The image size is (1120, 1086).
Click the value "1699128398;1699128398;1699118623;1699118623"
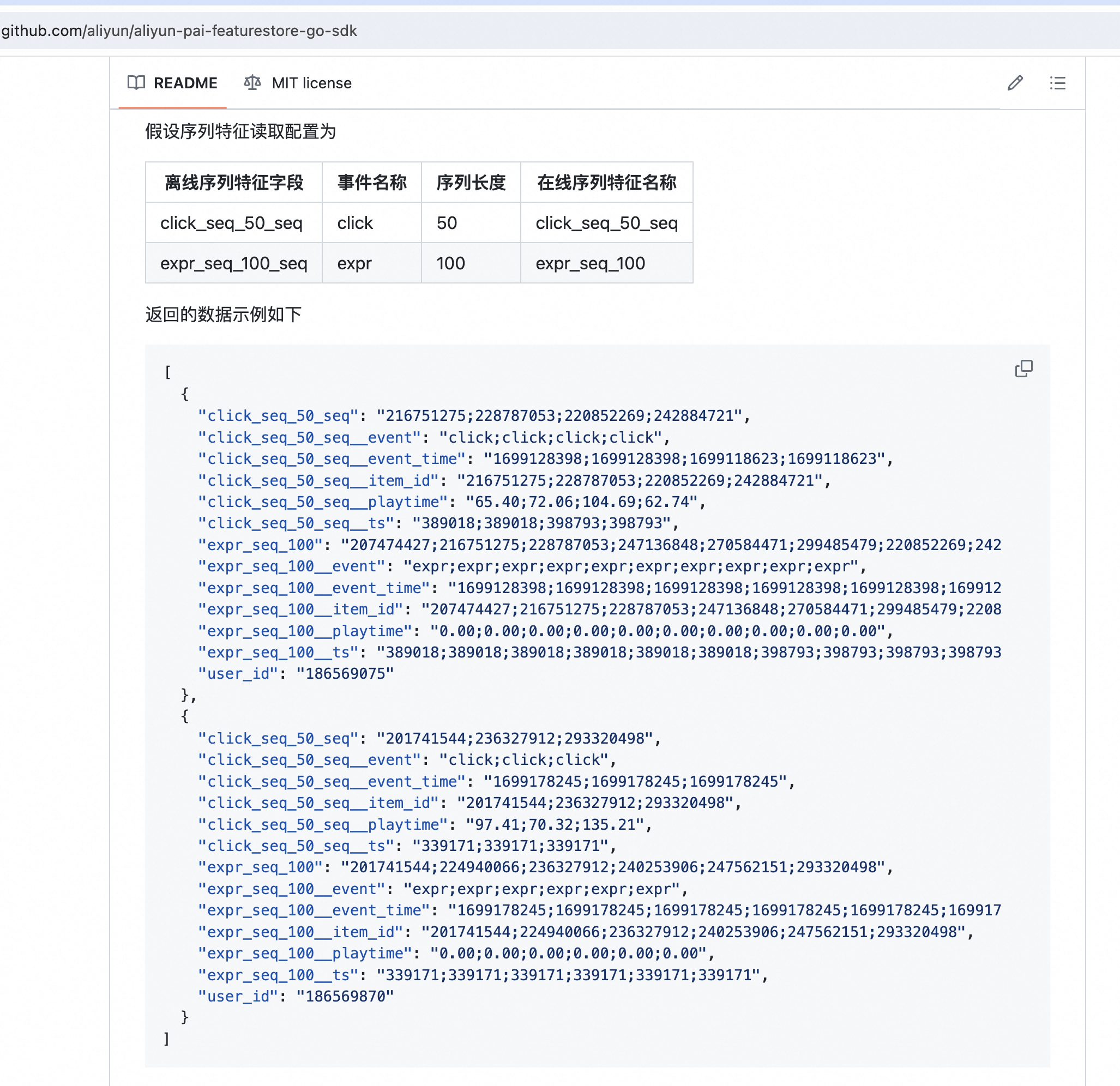pos(684,459)
